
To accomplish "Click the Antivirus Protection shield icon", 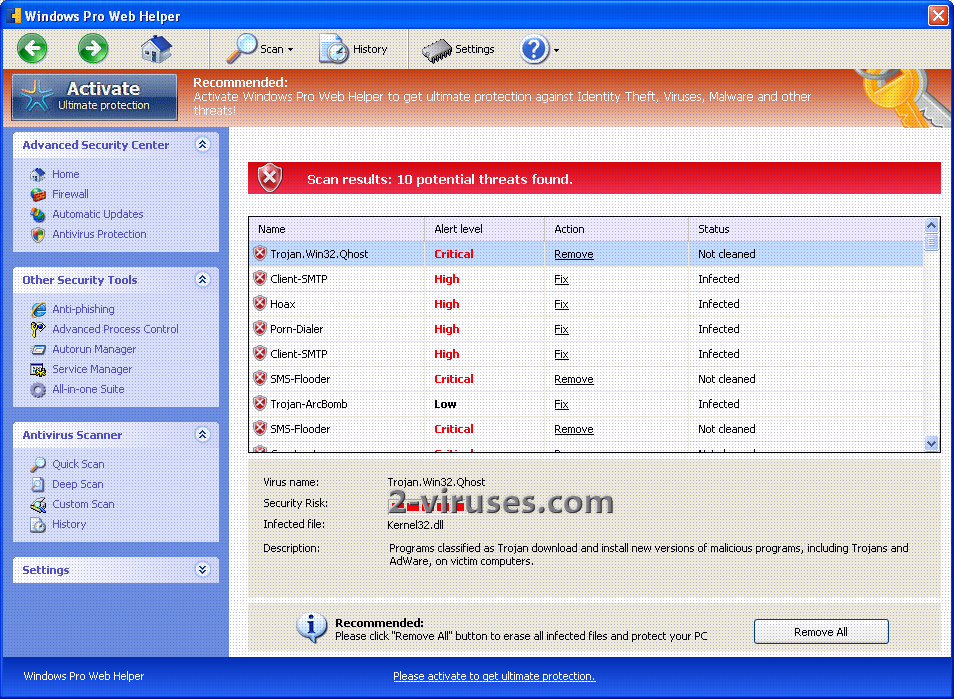I will [x=38, y=235].
